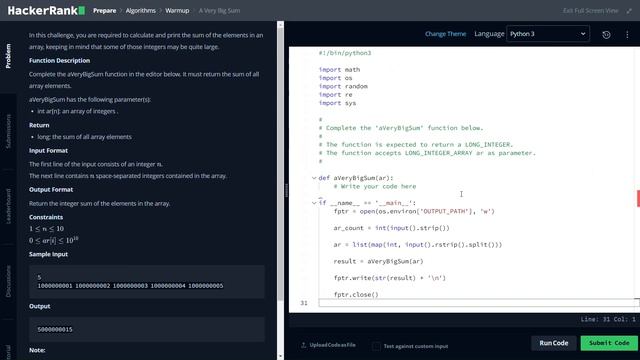Click the scroll up arrow of problem panel
Viewport: 640px width, 360px height.
coord(280,24)
